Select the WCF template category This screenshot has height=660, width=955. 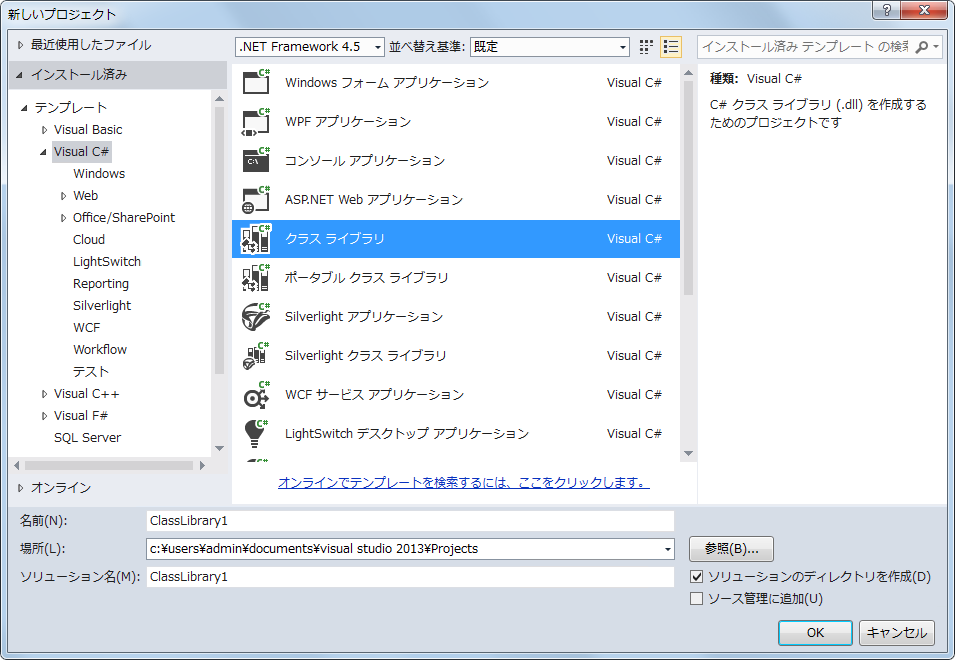(86, 328)
